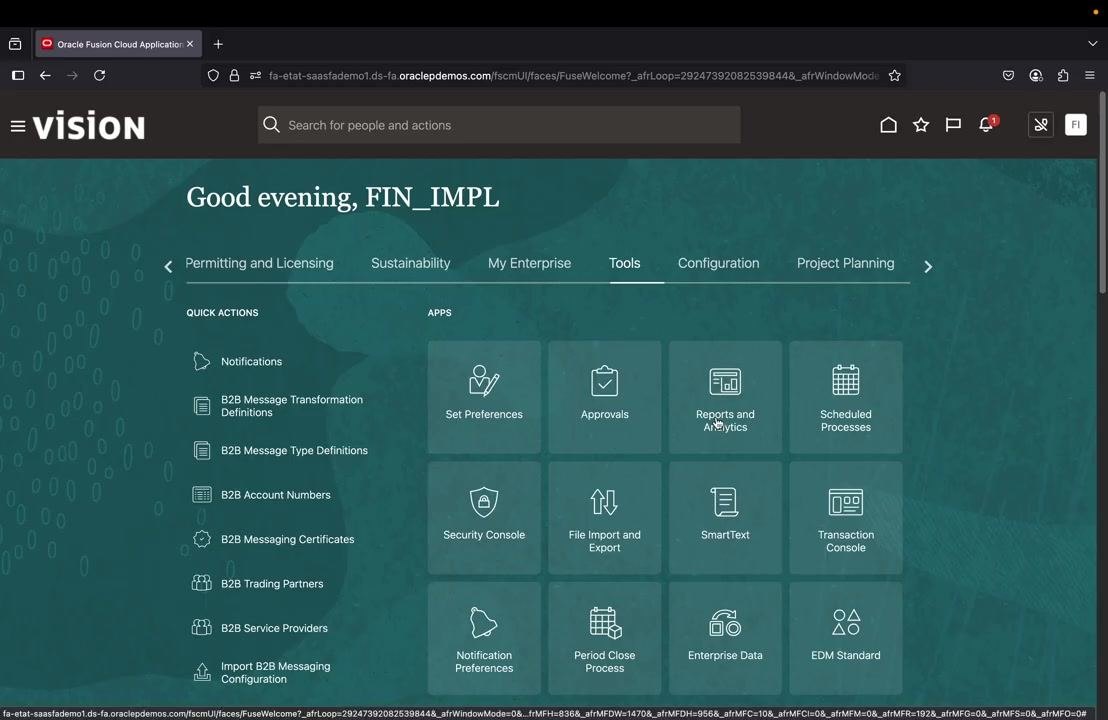Open File Import and Export
Viewport: 1108px width, 720px height.
point(605,518)
